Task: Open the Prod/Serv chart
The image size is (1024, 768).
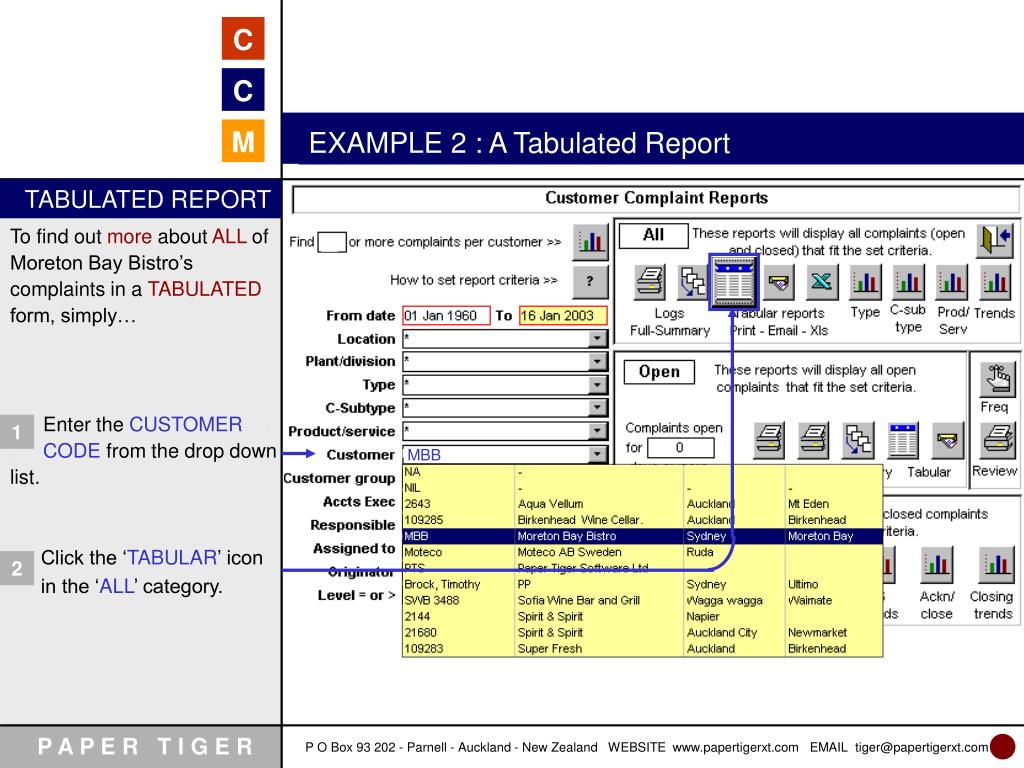Action: pyautogui.click(x=952, y=282)
